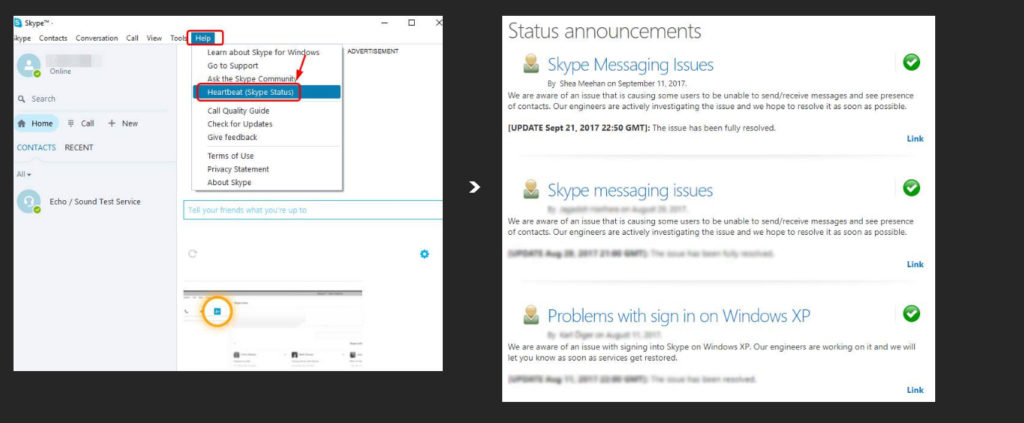Image resolution: width=1024 pixels, height=423 pixels.
Task: Switch to the CONTACTS tab
Action: 36,148
